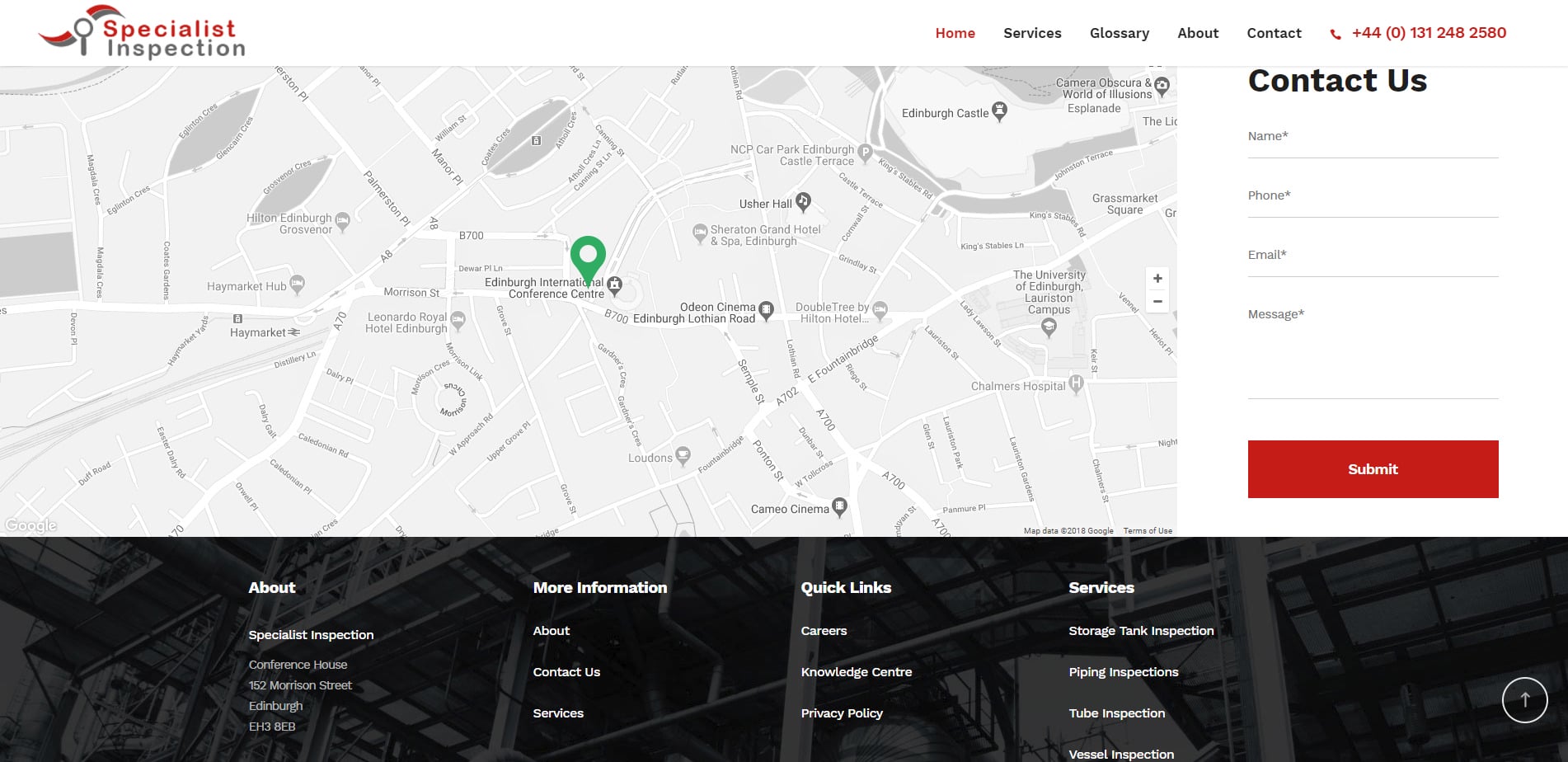Viewport: 1568px width, 762px height.
Task: Click the Usher Hall map marker icon
Action: (x=803, y=201)
